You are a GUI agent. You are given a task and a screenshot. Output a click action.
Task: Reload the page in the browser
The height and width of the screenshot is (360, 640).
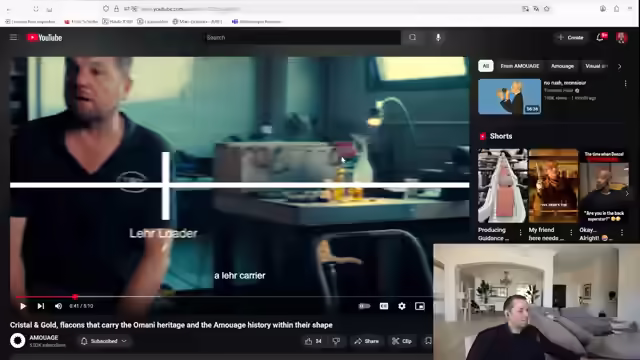click(36, 9)
